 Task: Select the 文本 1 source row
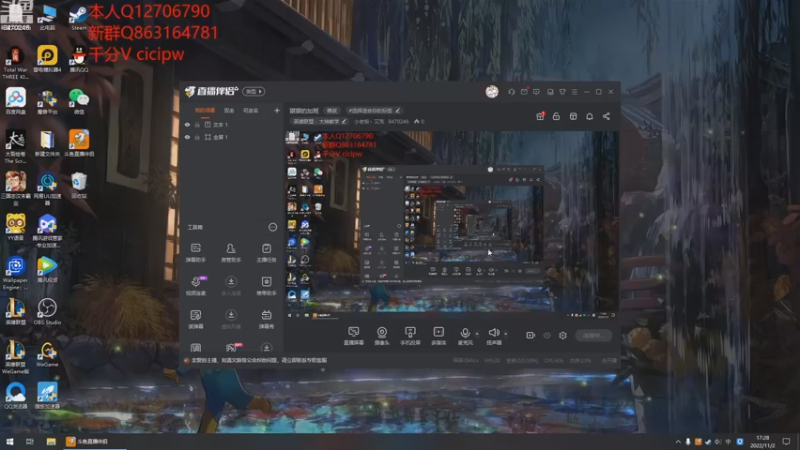click(232, 124)
